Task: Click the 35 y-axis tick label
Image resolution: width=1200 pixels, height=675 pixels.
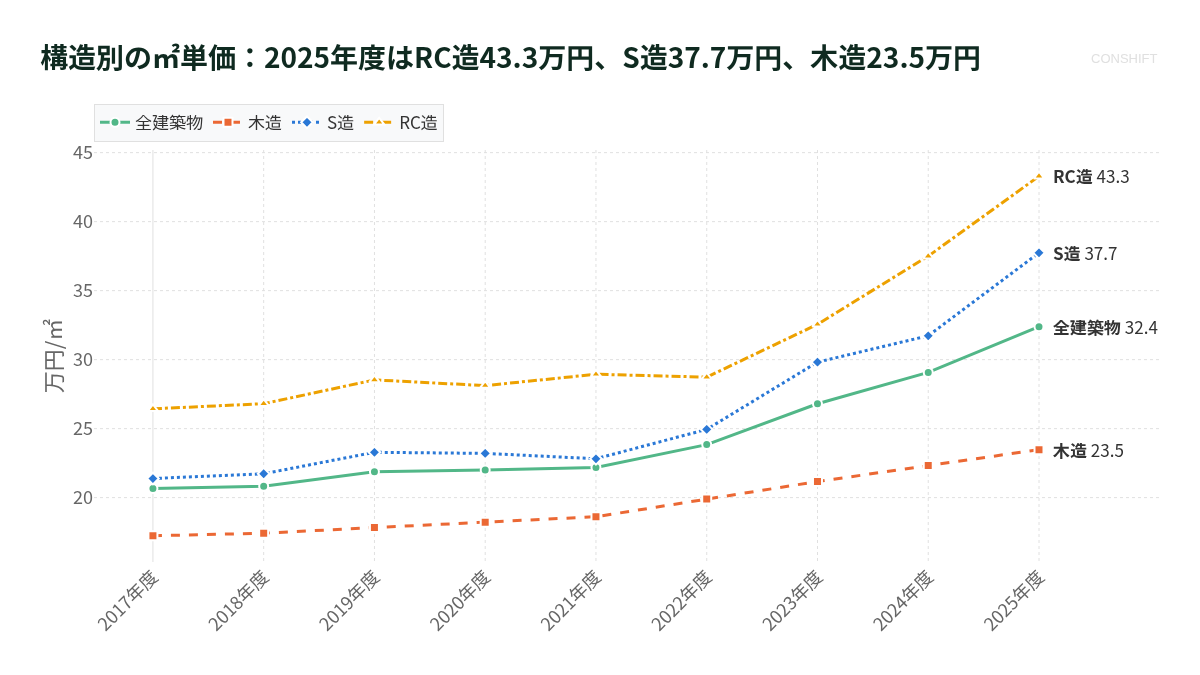Action: 83,291
